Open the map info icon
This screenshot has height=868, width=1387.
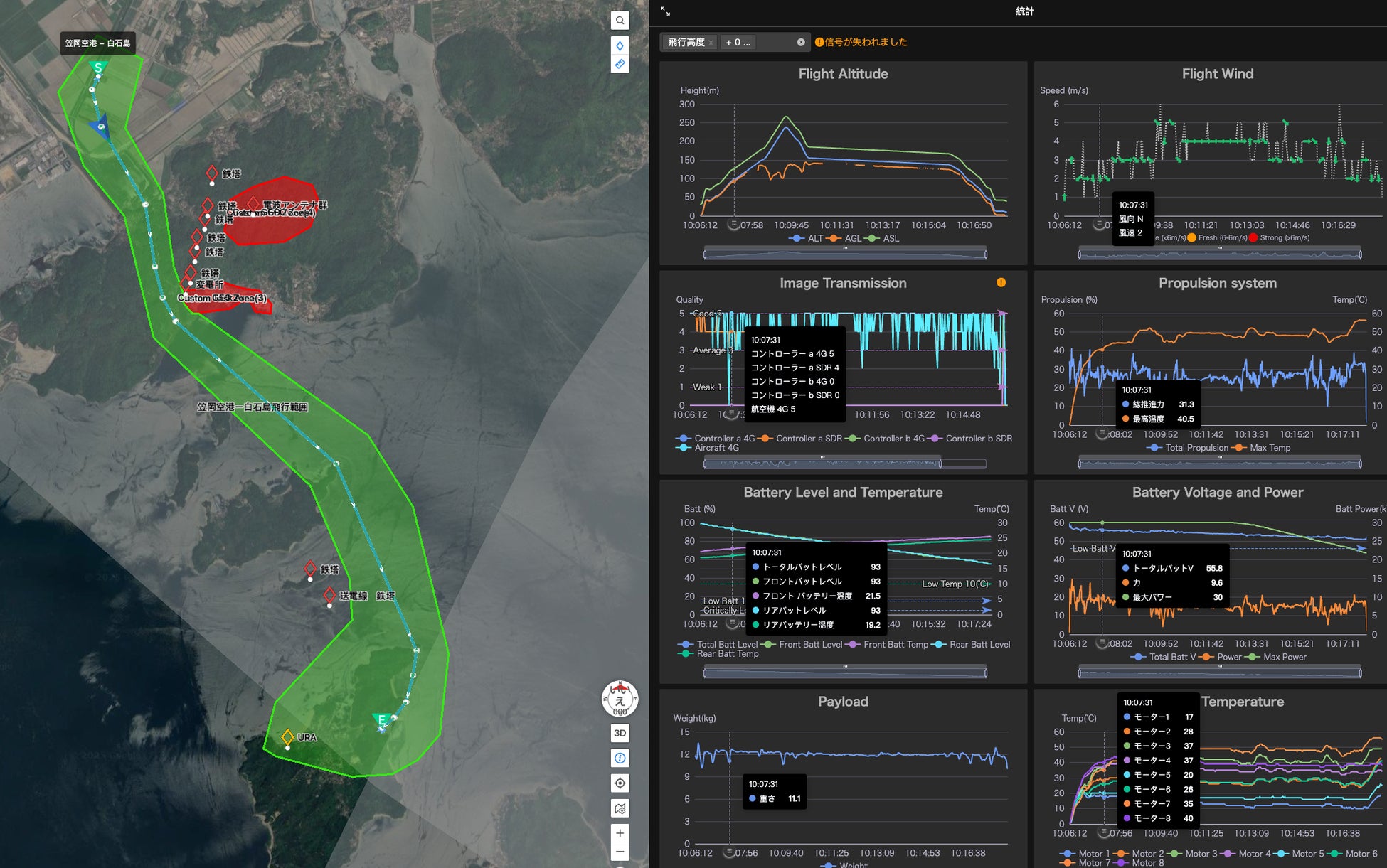pos(620,758)
